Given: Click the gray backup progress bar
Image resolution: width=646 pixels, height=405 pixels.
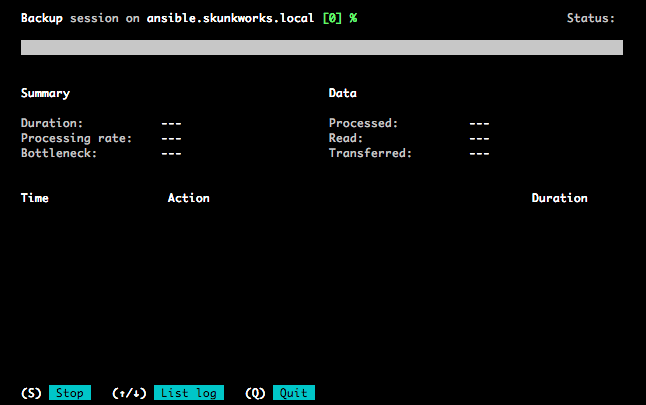Looking at the screenshot, I should (x=322, y=47).
